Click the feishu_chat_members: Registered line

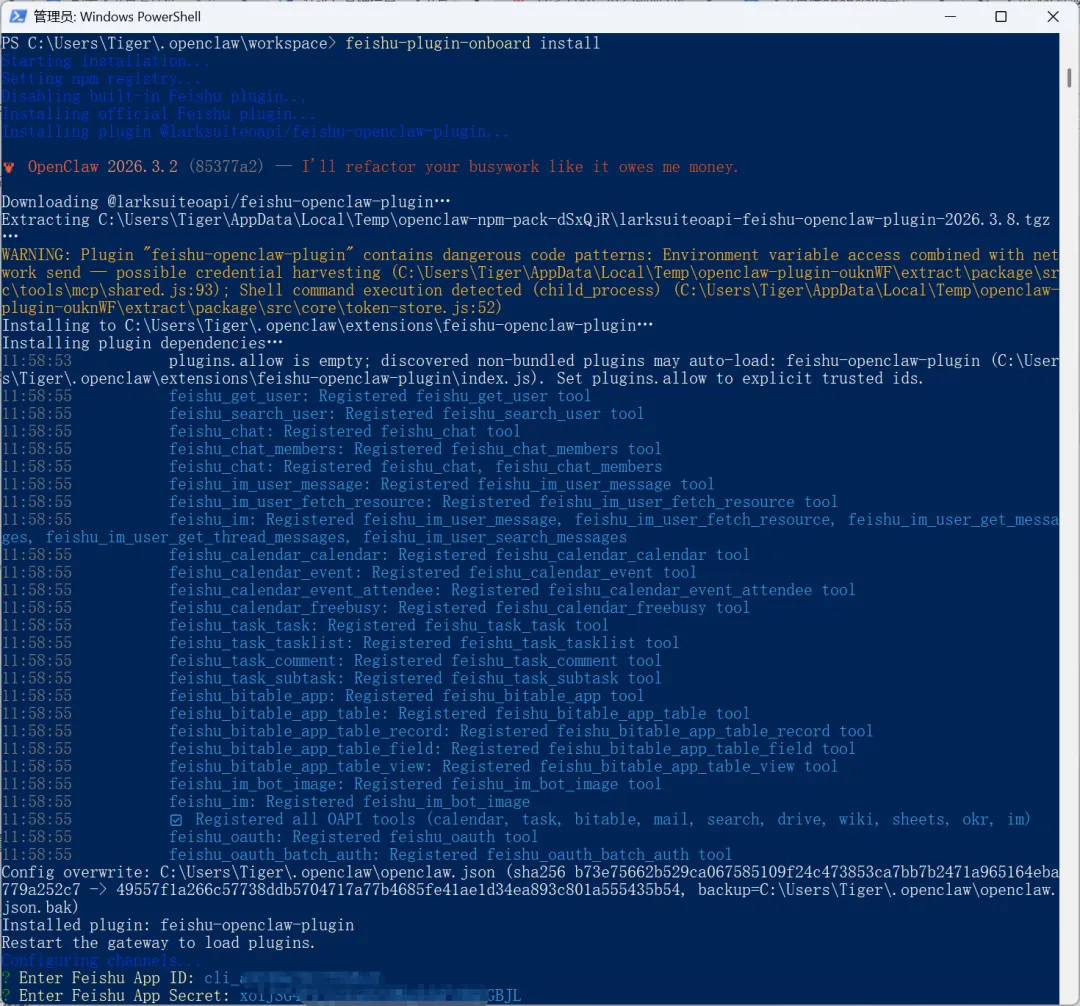point(415,449)
